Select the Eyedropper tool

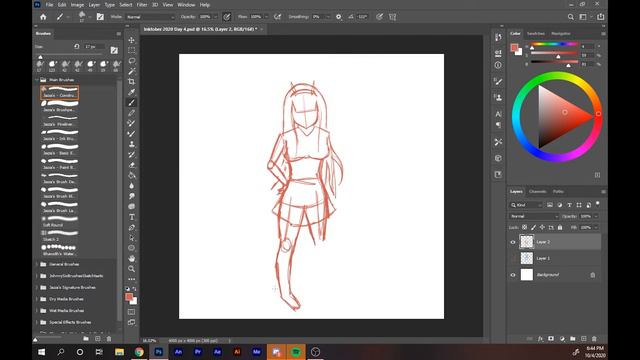coord(131,92)
